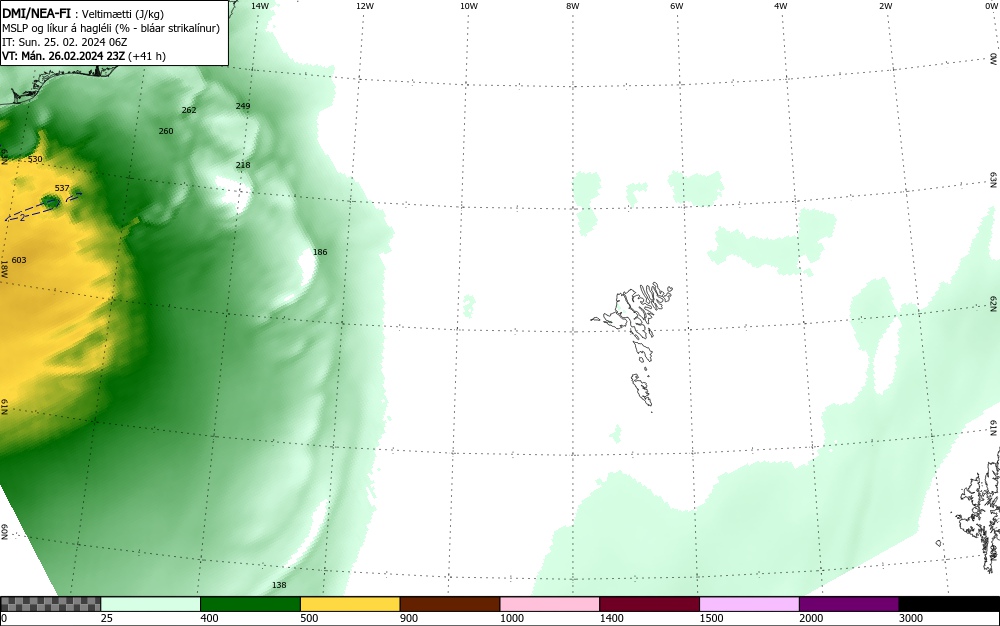Click the lavender 1500–2000 legend swatch
This screenshot has height=626, width=1000.
click(749, 604)
